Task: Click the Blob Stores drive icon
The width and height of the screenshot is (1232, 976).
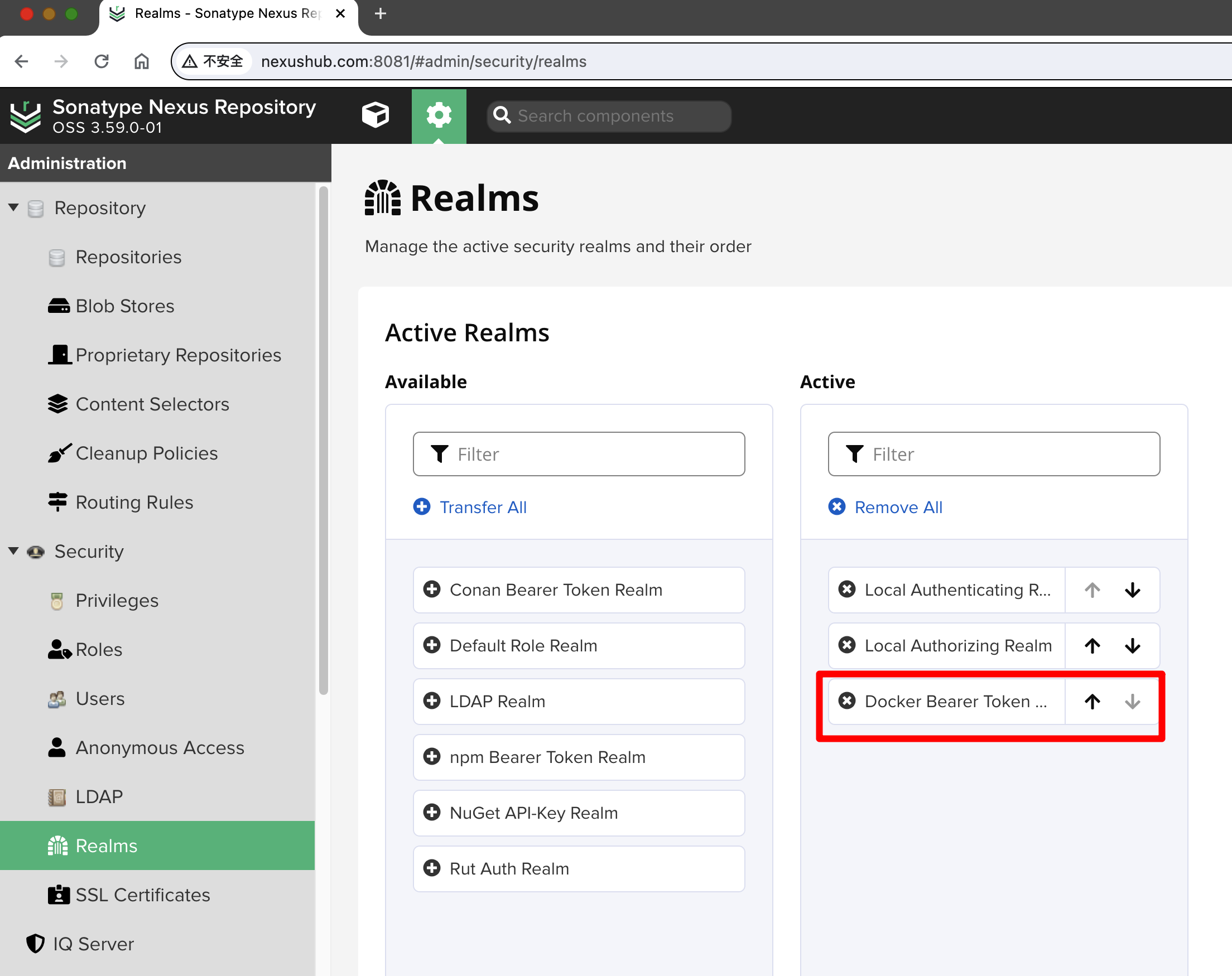Action: (59, 306)
